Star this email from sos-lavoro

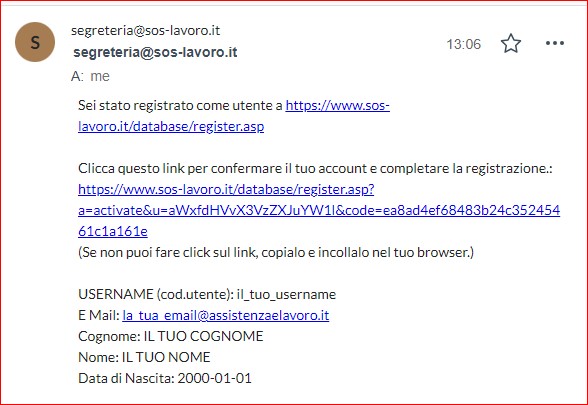click(511, 44)
